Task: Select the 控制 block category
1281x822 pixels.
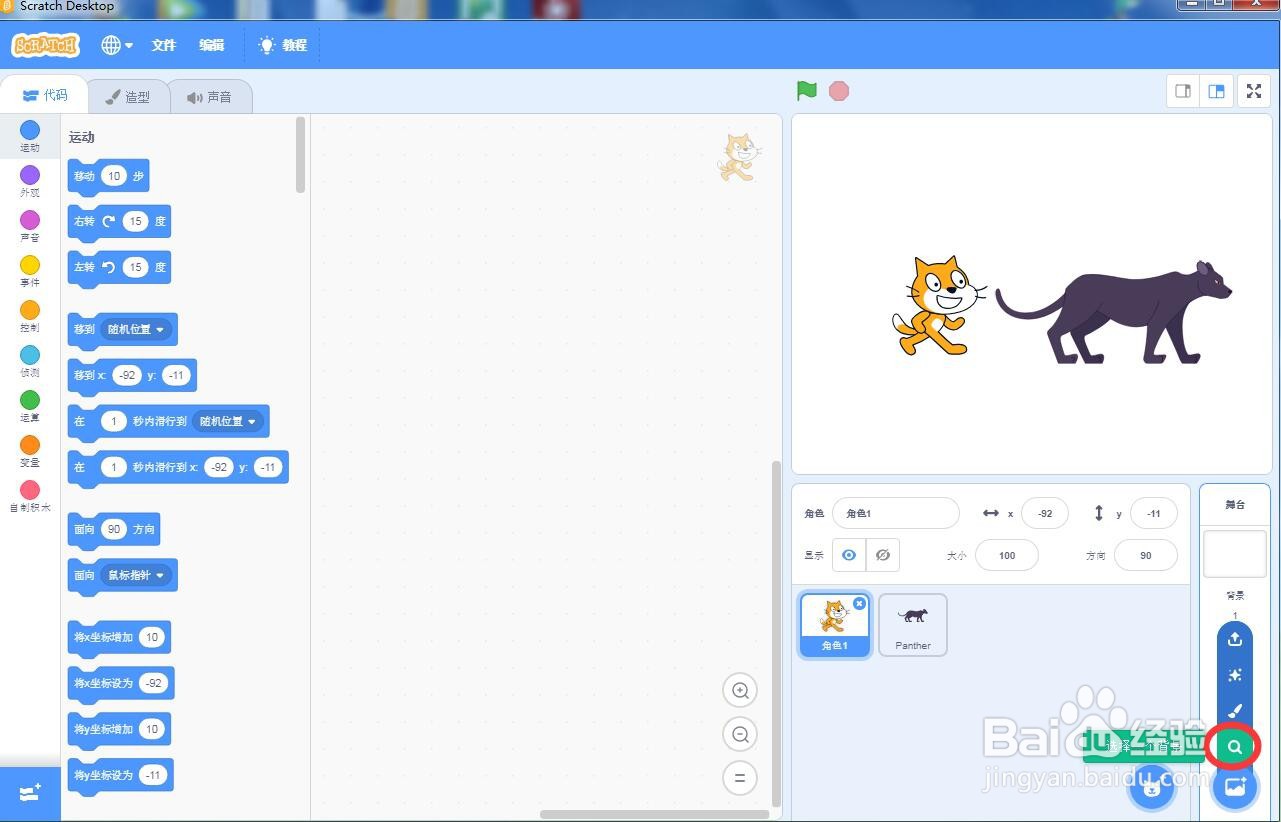Action: point(30,317)
